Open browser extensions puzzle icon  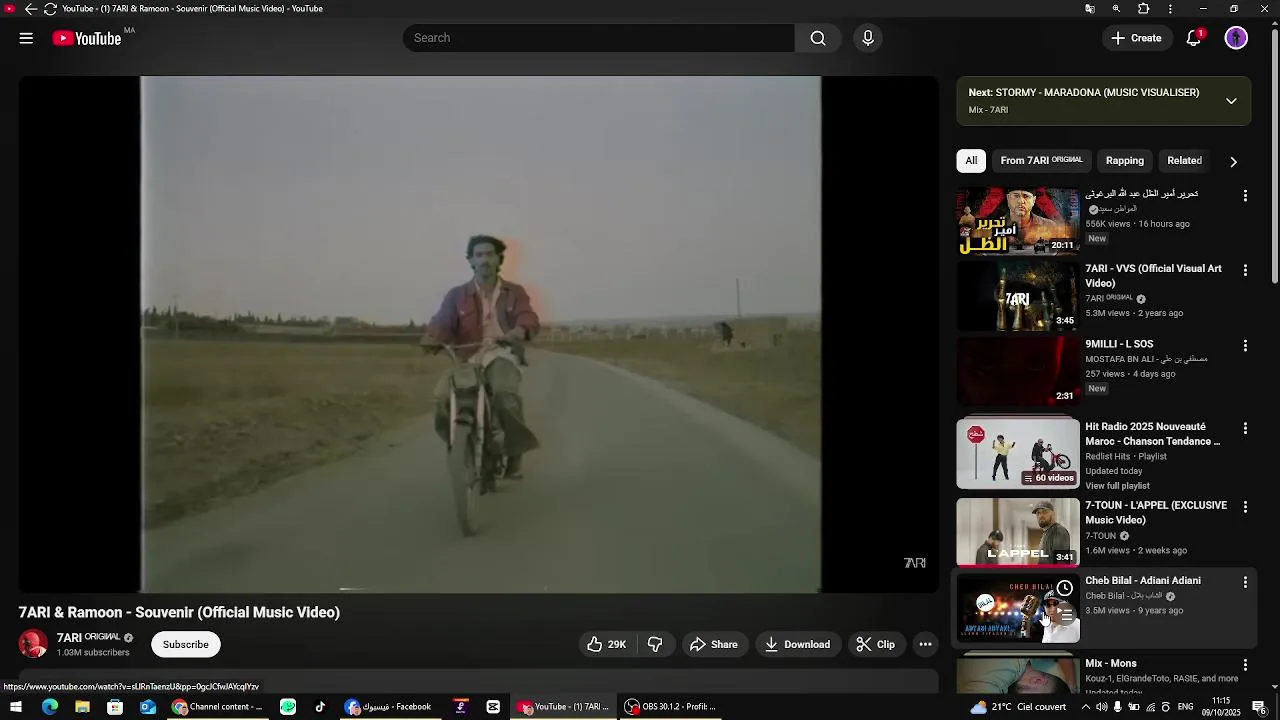[x=1144, y=9]
